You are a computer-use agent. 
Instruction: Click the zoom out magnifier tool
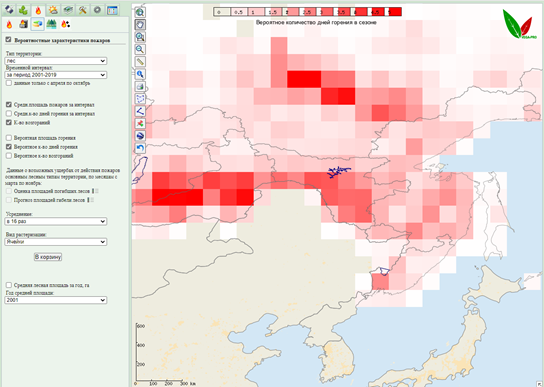pyautogui.click(x=140, y=49)
